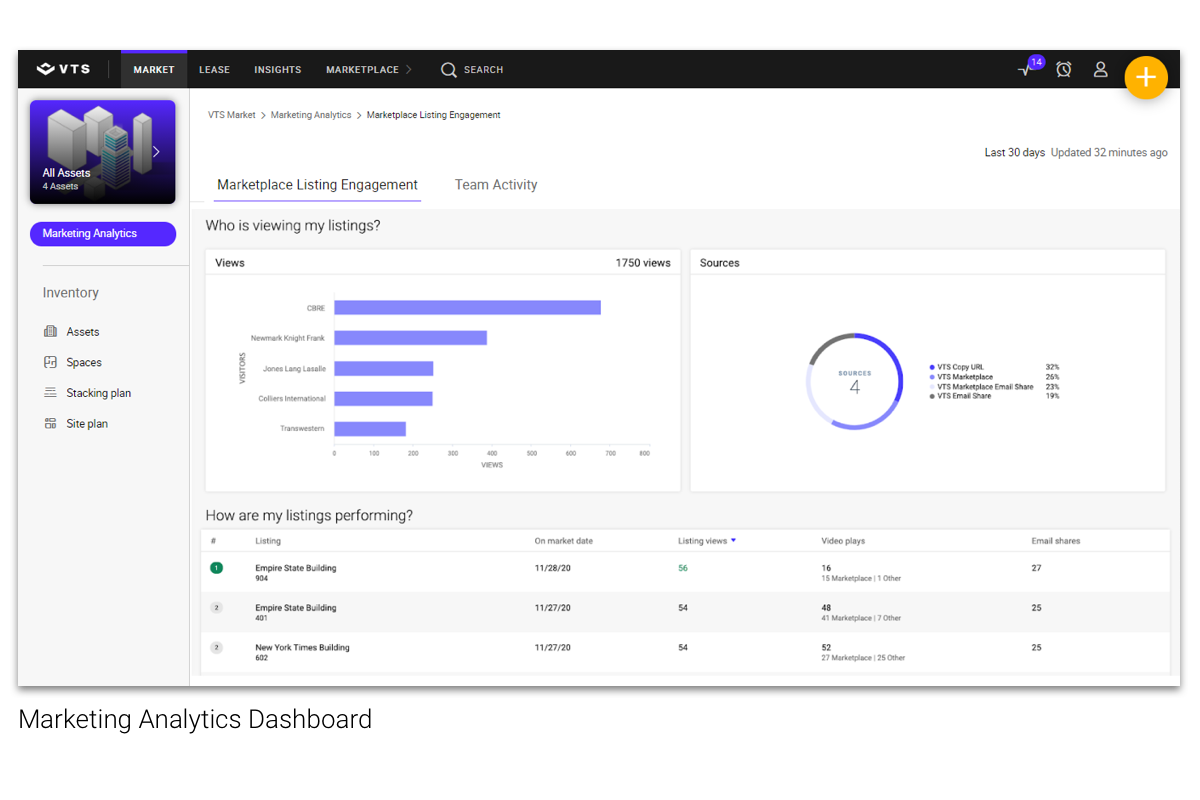Click "15 Marketplace | 1 Other" video plays detail

coord(862,579)
